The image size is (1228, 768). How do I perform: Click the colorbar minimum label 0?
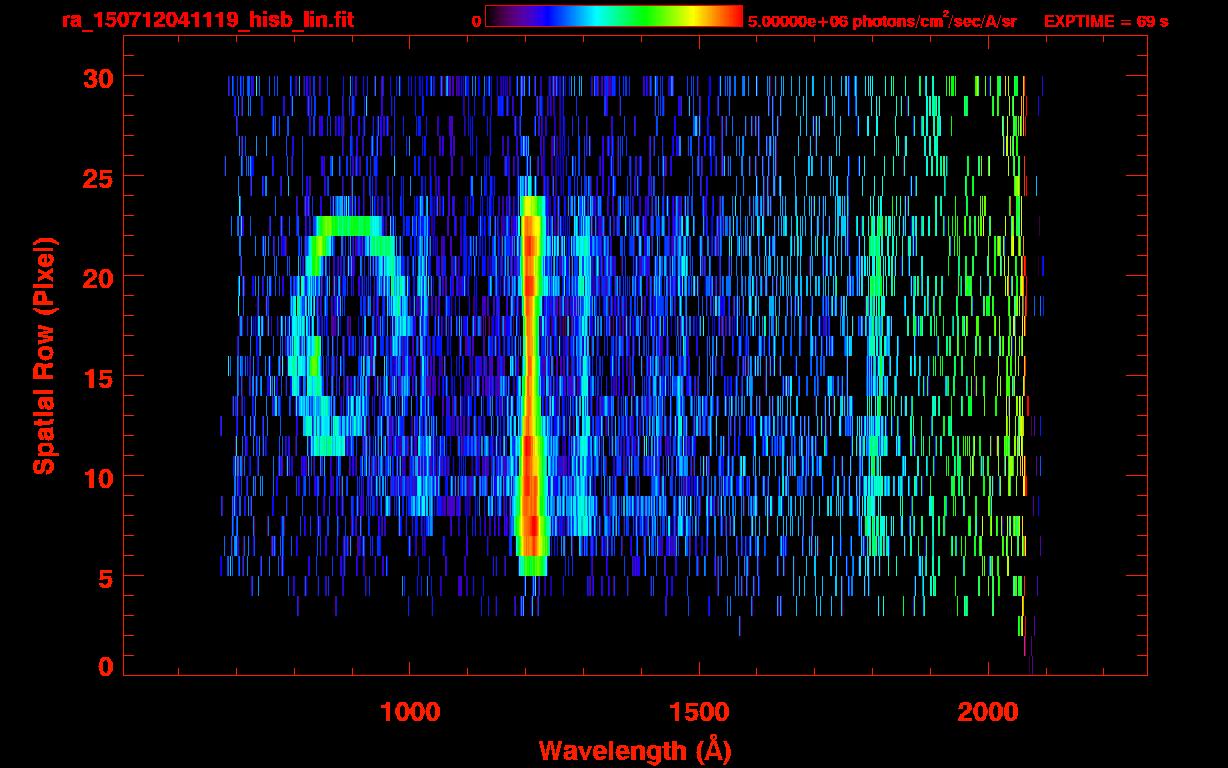click(477, 21)
